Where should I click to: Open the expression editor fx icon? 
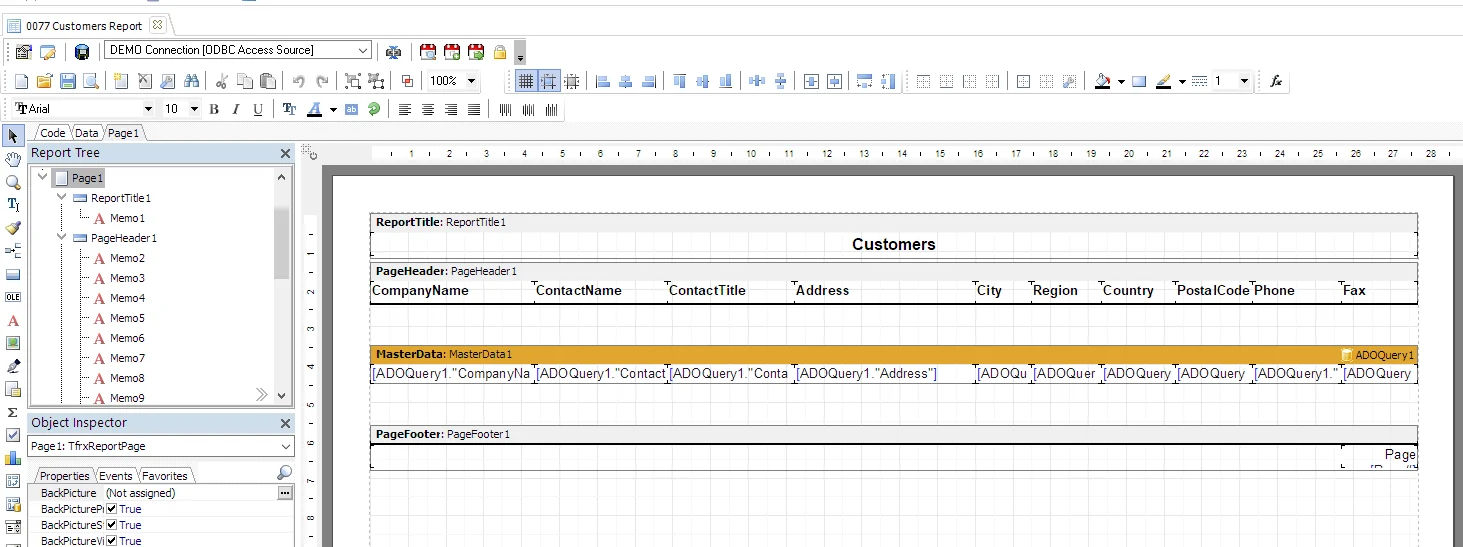[1276, 81]
